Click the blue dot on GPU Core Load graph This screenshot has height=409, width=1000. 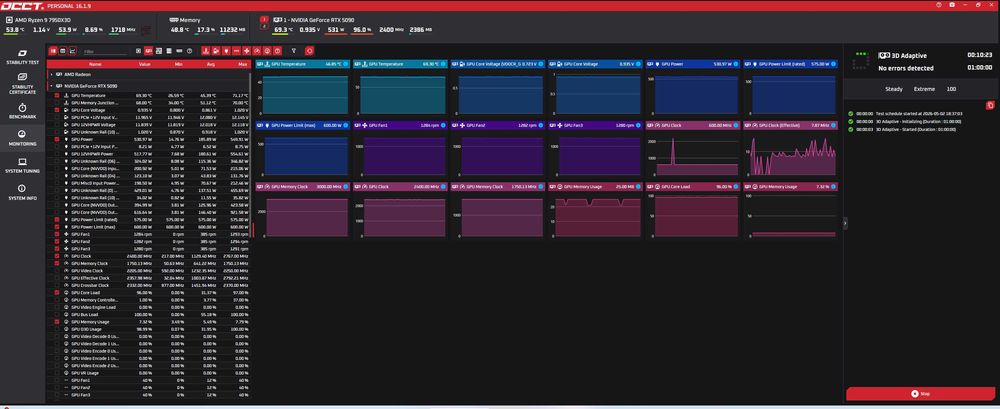click(735, 187)
